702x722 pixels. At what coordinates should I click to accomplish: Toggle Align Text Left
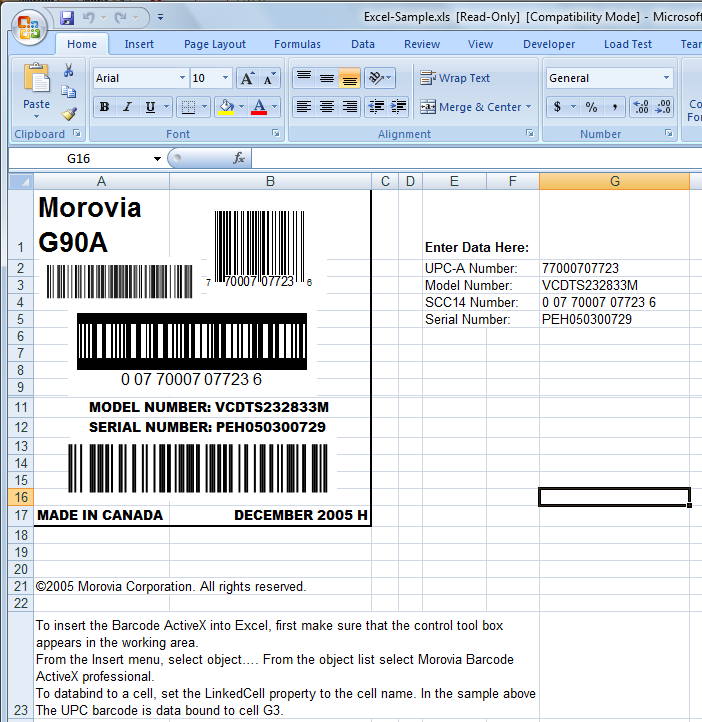point(304,107)
